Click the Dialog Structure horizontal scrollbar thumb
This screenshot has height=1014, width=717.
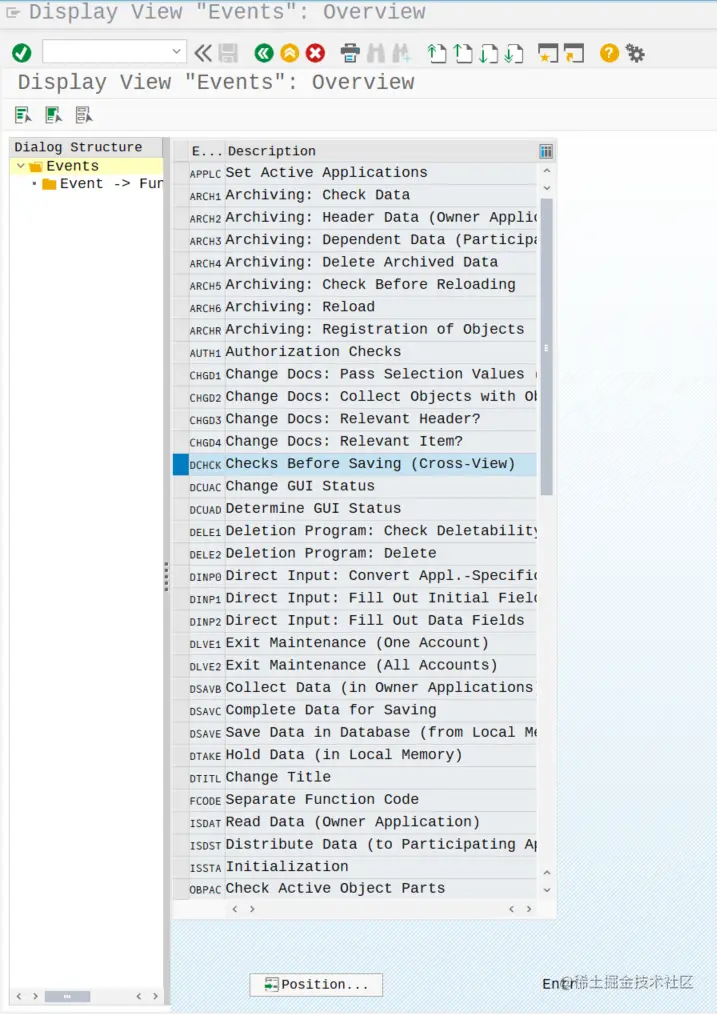point(67,997)
